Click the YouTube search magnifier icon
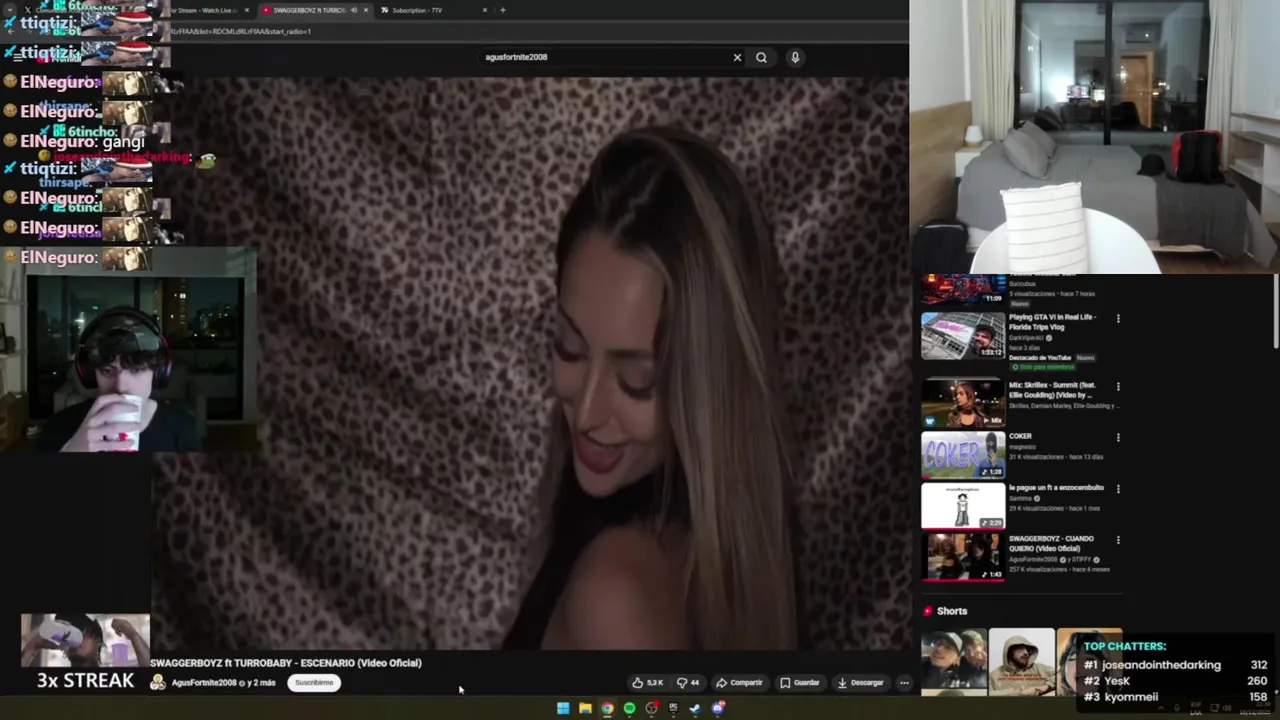Viewport: 1280px width, 720px height. tap(761, 57)
